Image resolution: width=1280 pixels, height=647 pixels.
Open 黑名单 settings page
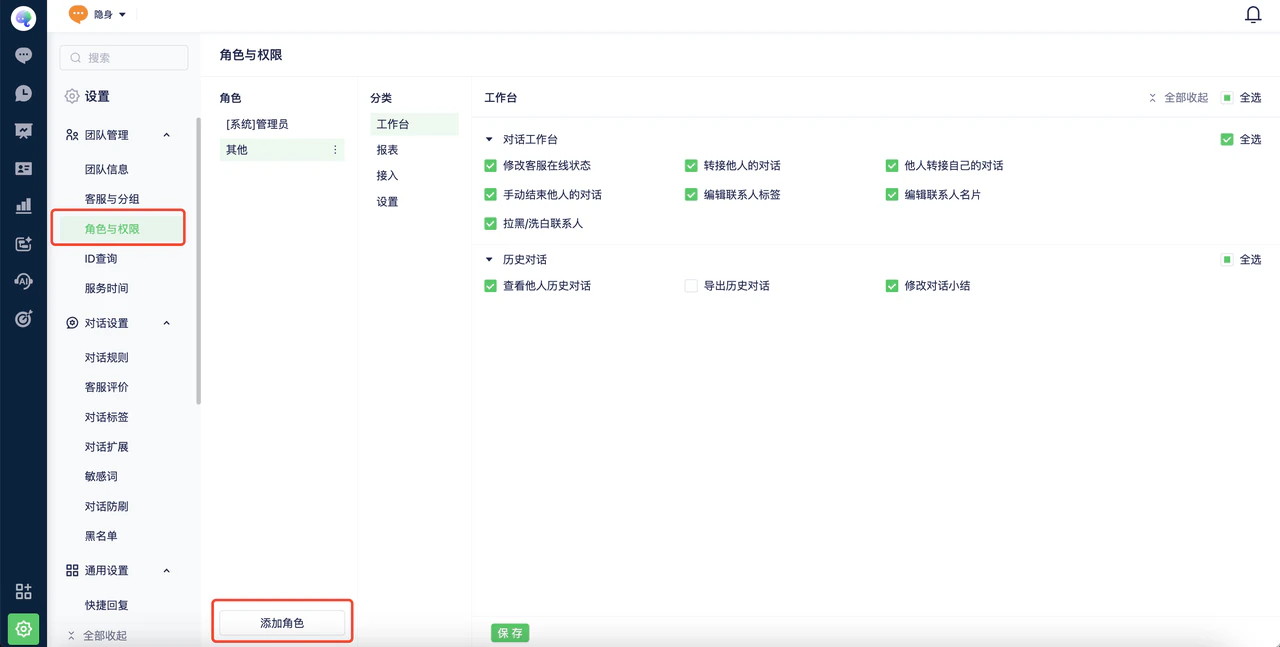pos(101,536)
